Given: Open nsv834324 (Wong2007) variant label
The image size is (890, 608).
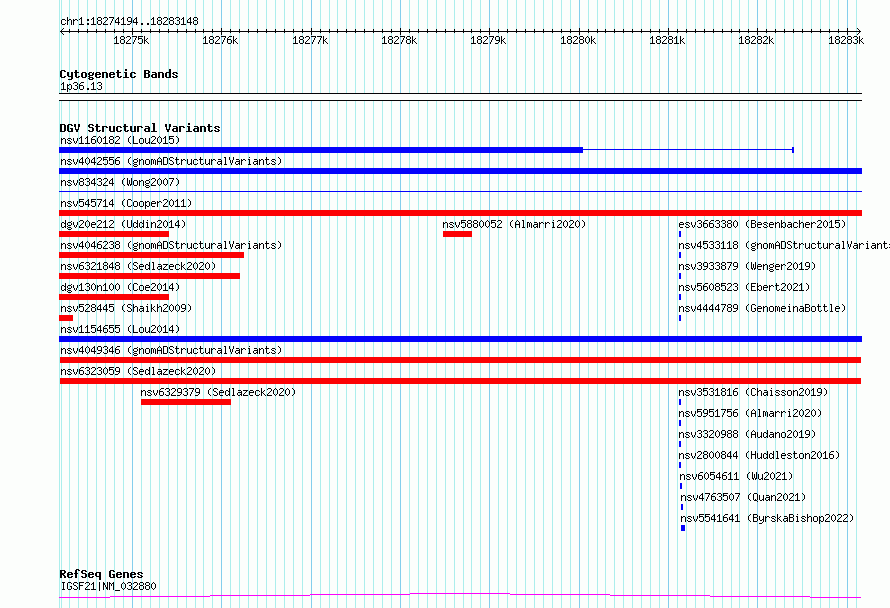Looking at the screenshot, I should coord(120,182).
